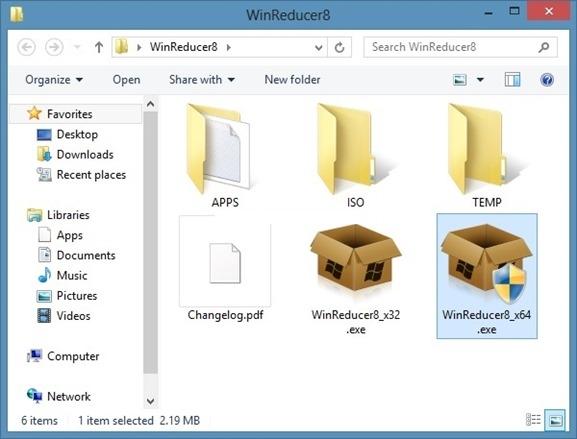Click the Libraries icon

click(x=35, y=215)
